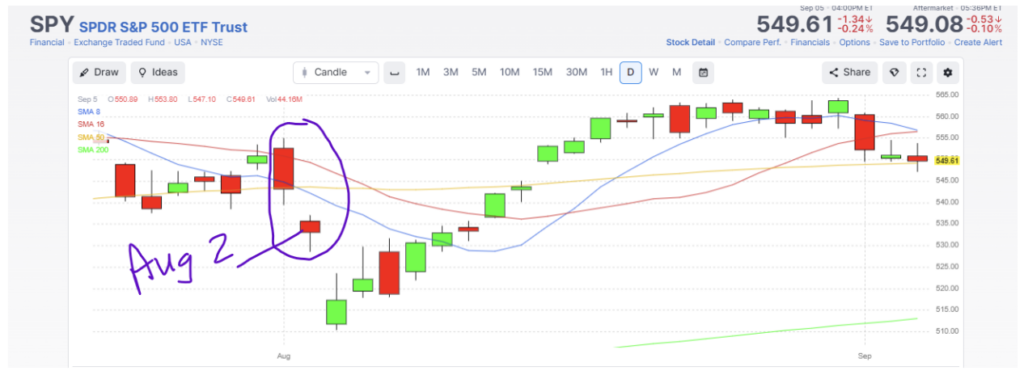Click the NYSE exchange link

pyautogui.click(x=212, y=42)
